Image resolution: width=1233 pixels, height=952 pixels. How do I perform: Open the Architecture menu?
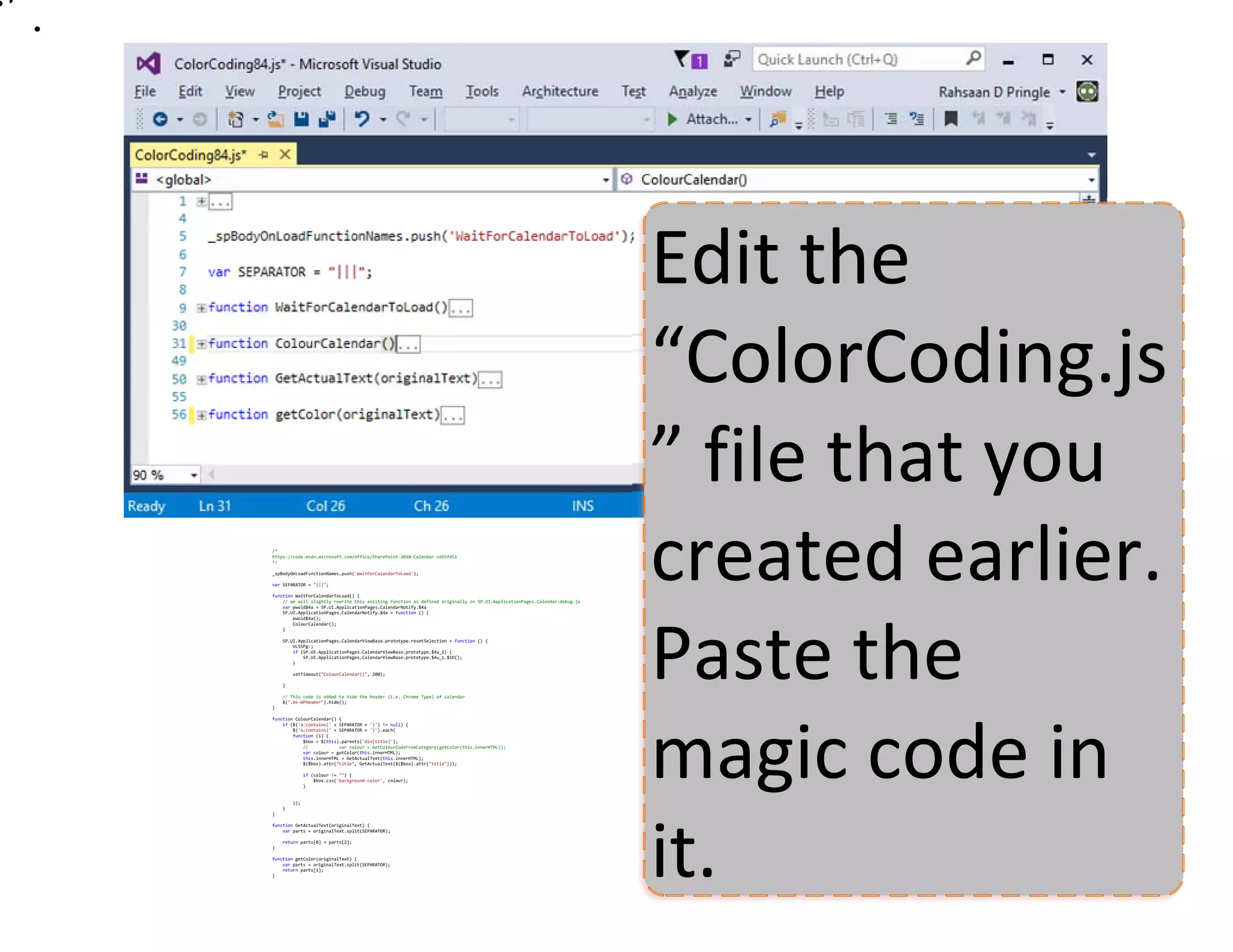[560, 91]
